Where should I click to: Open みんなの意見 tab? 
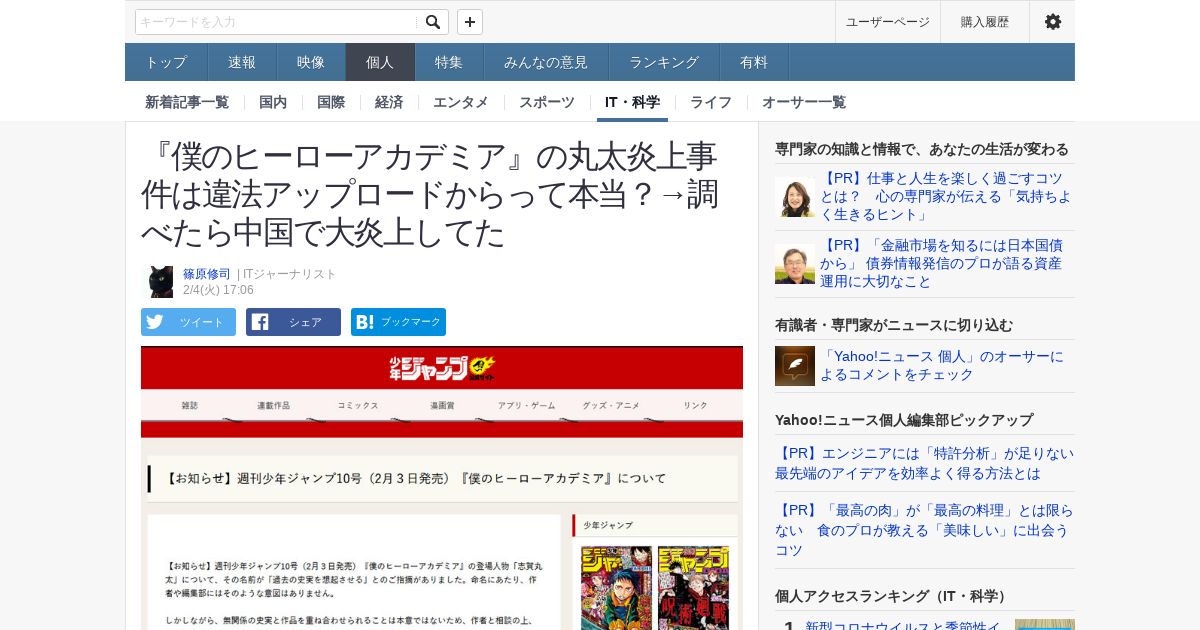point(546,62)
